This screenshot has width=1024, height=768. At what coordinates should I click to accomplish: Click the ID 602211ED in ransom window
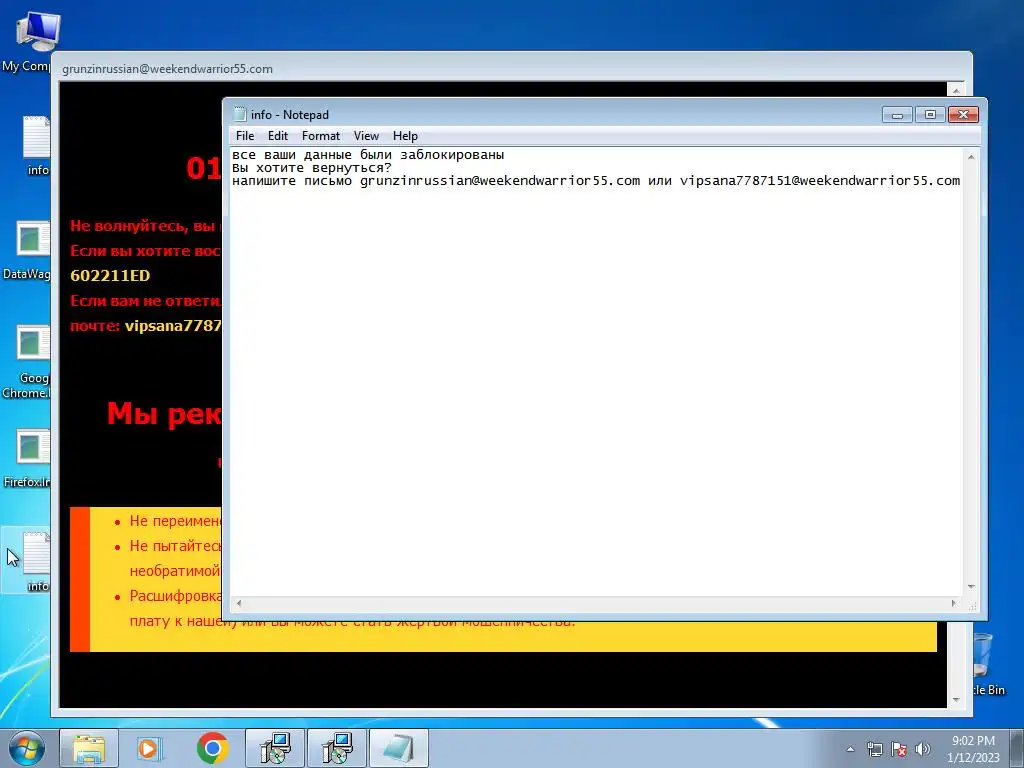(x=110, y=276)
